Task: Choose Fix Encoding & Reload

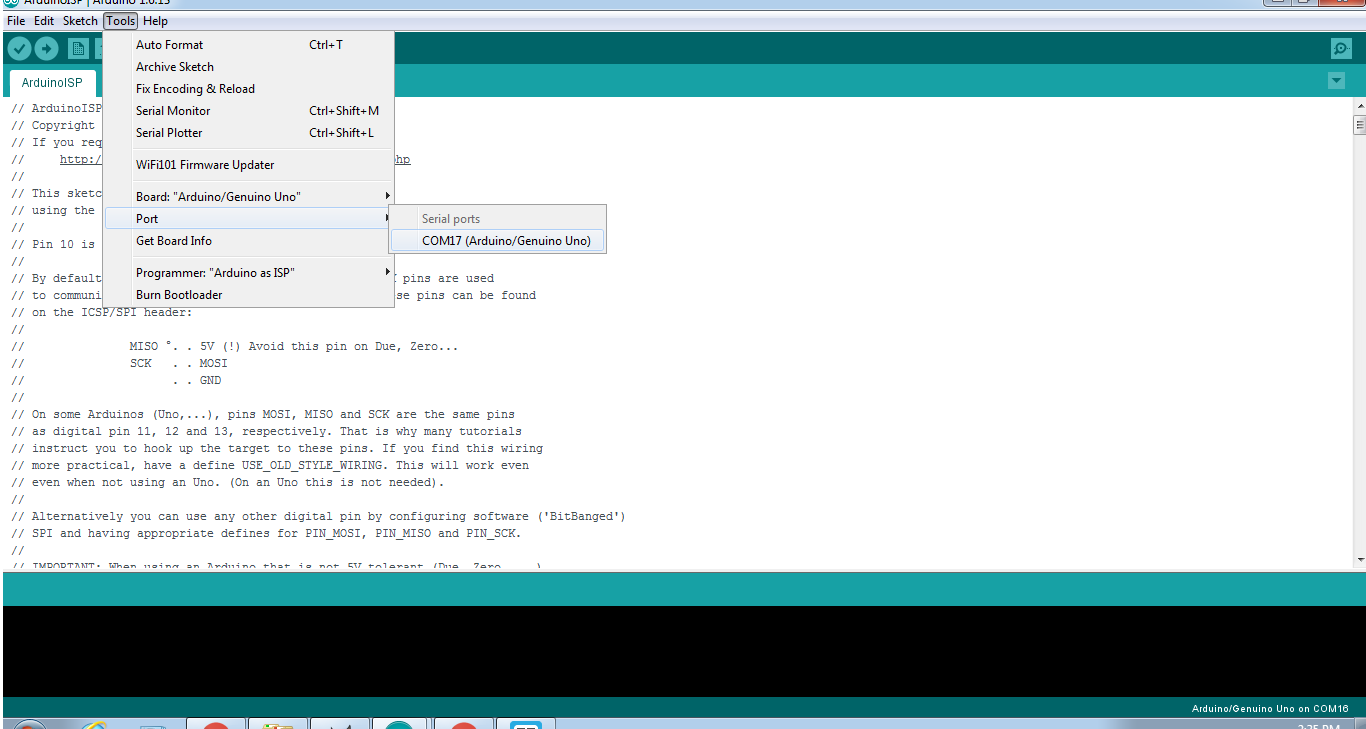Action: pos(249,89)
